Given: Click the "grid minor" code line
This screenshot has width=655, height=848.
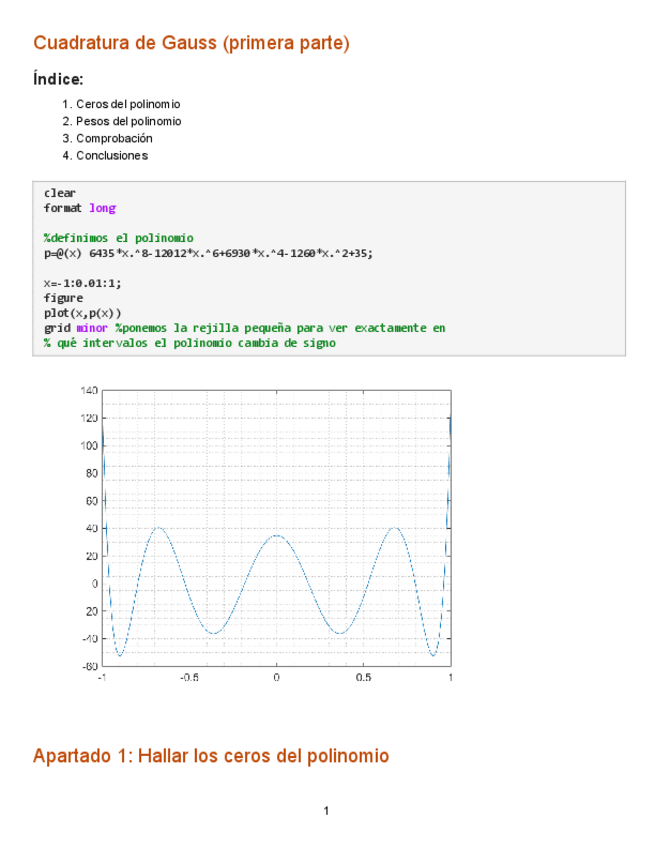Looking at the screenshot, I should point(244,328).
